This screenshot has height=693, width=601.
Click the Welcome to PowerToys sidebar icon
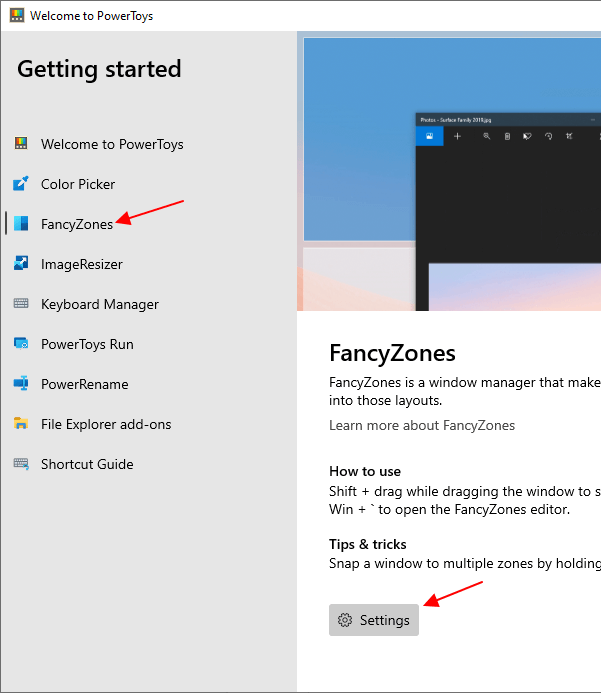21,143
